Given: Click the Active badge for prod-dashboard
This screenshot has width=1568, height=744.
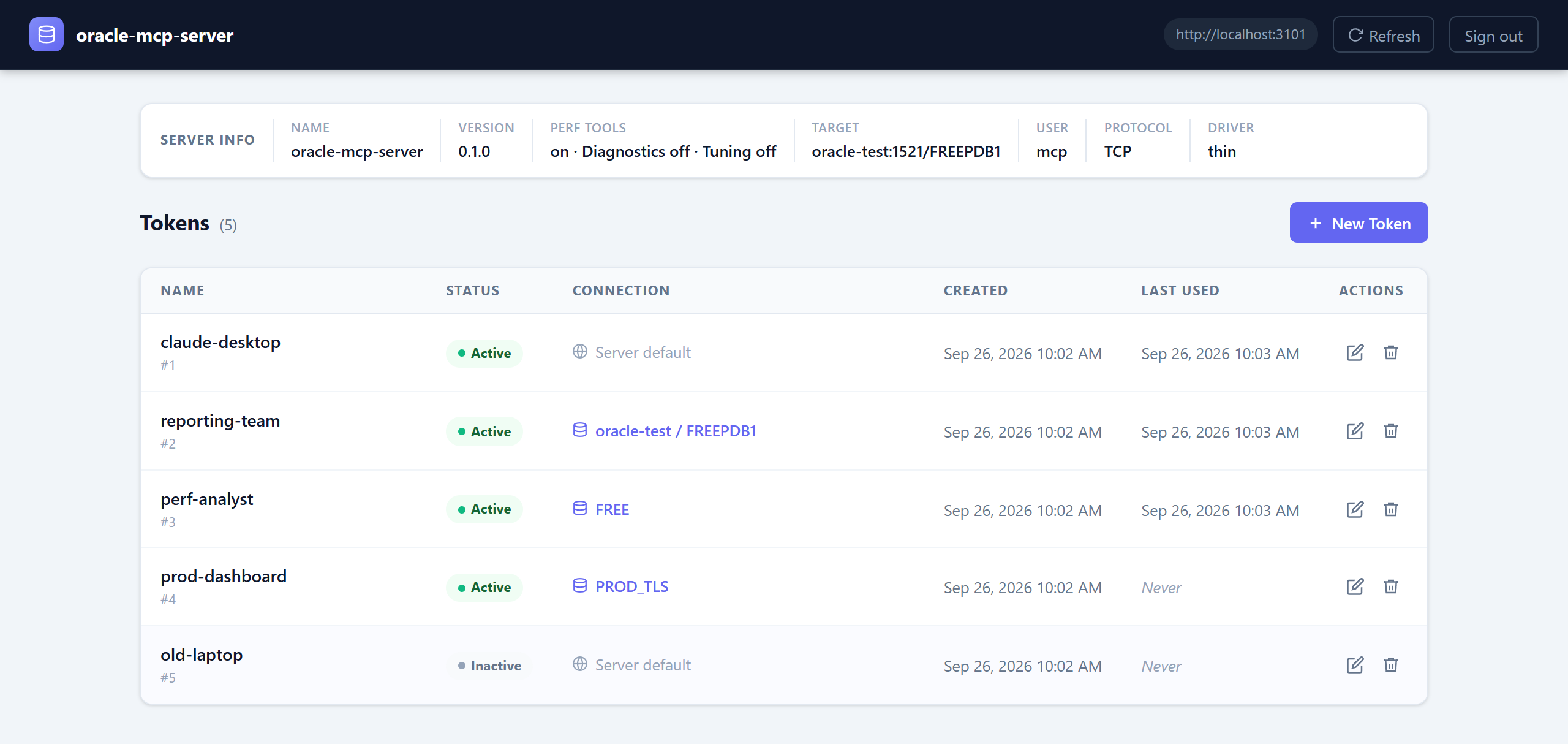Looking at the screenshot, I should pyautogui.click(x=484, y=587).
